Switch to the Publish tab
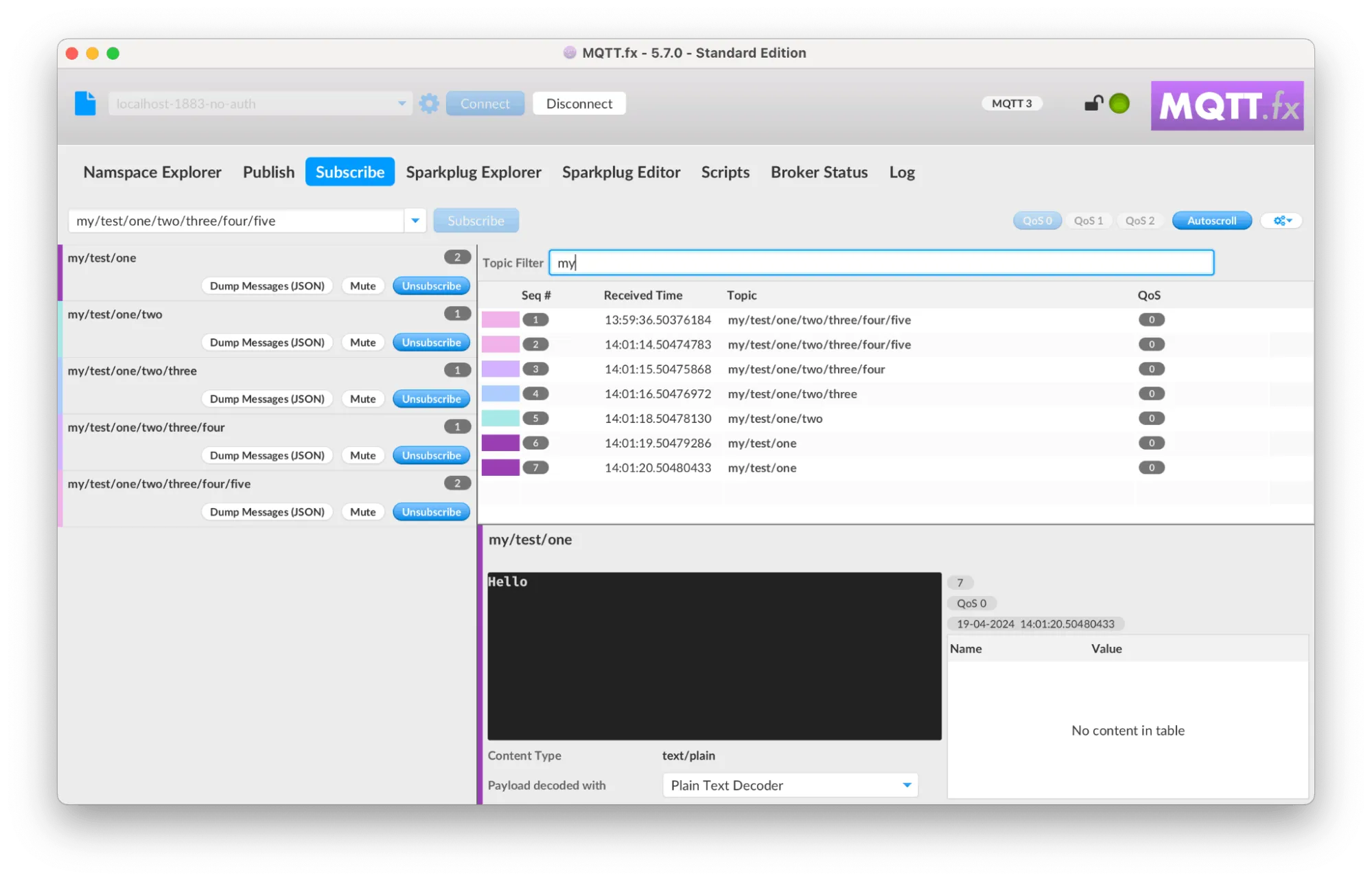The height and width of the screenshot is (881, 1372). click(268, 172)
